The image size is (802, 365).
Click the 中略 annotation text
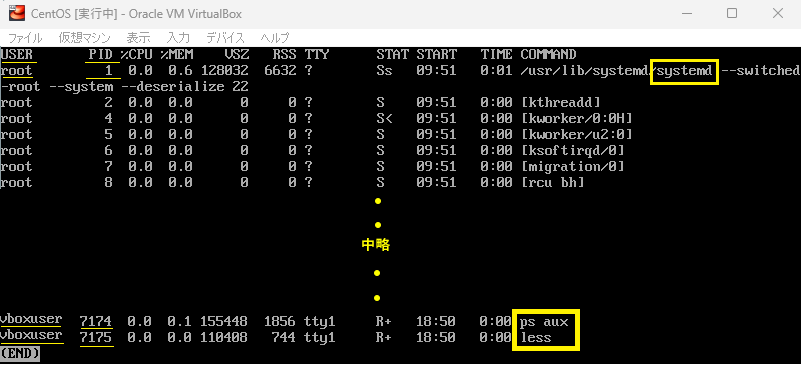[376, 245]
